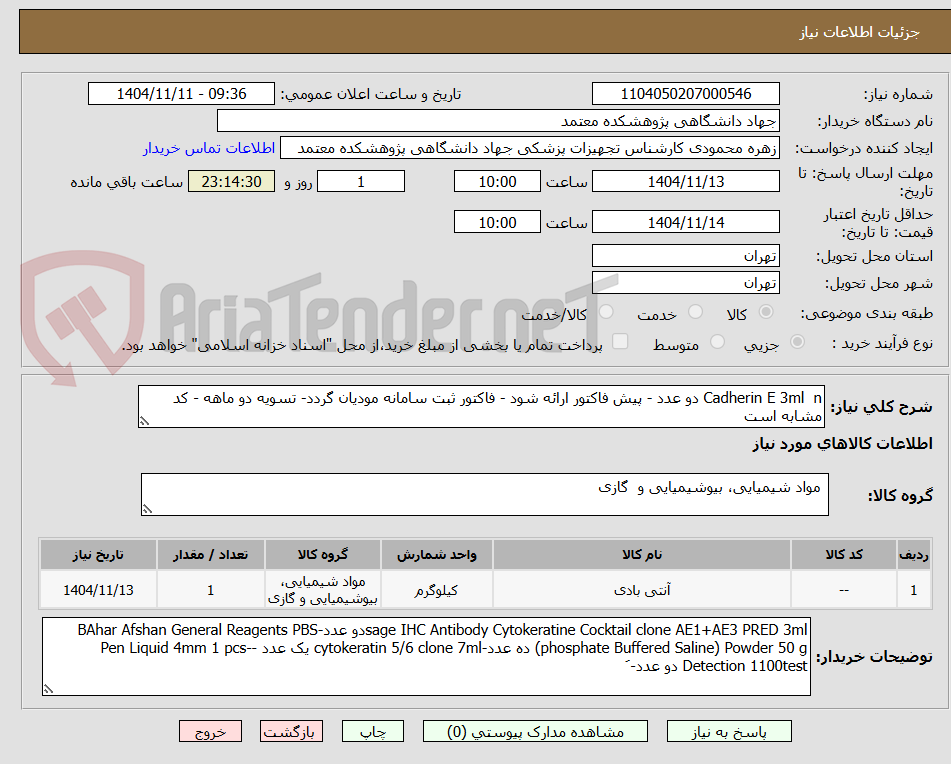Open اطلاعات تماس خریدار link
Viewport: 951px width, 764px height.
pyautogui.click(x=209, y=149)
